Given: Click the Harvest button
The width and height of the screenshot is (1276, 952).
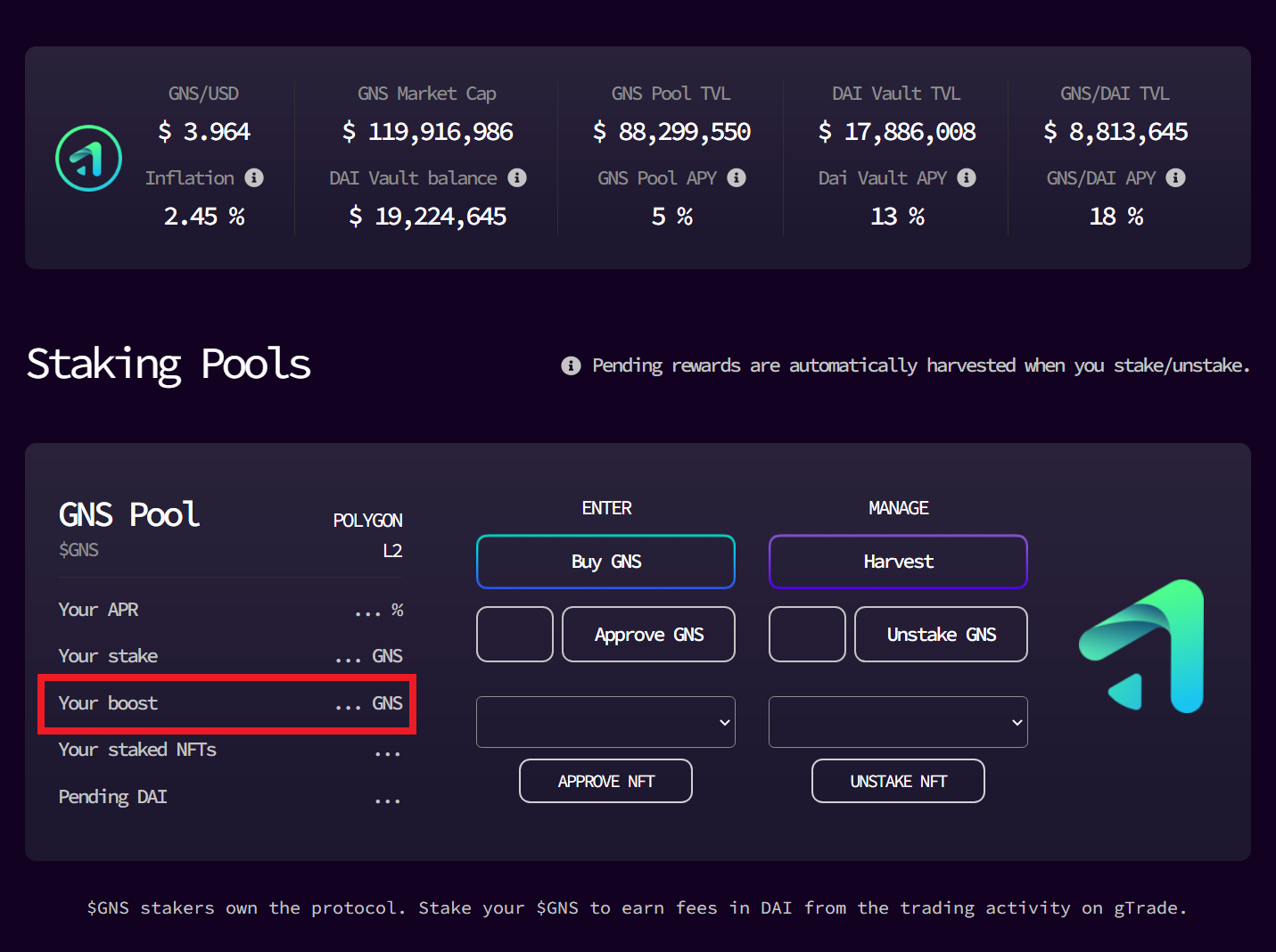Looking at the screenshot, I should 899,562.
